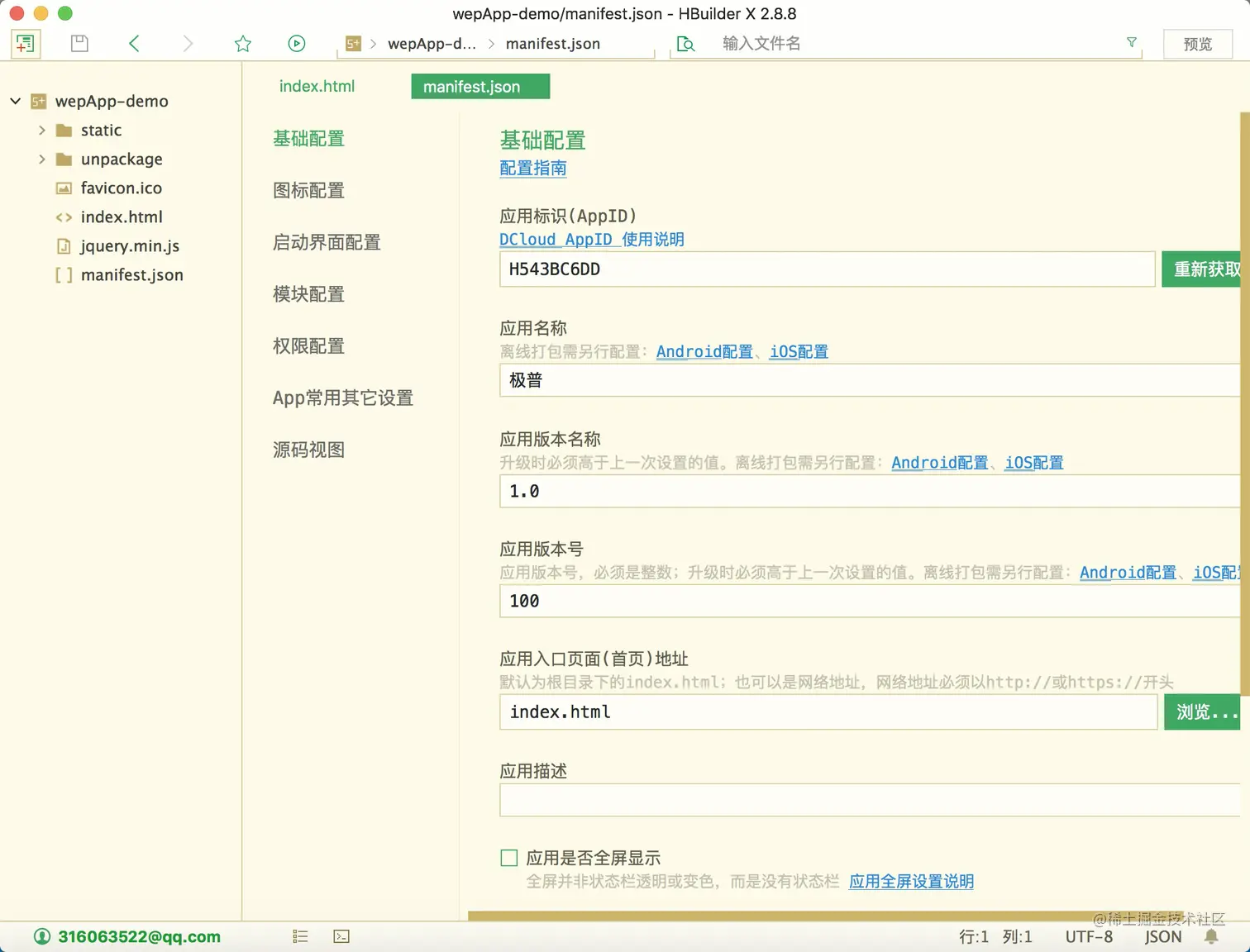Open the Android配置 link under 应用名称
The height and width of the screenshot is (952, 1250).
pos(704,352)
